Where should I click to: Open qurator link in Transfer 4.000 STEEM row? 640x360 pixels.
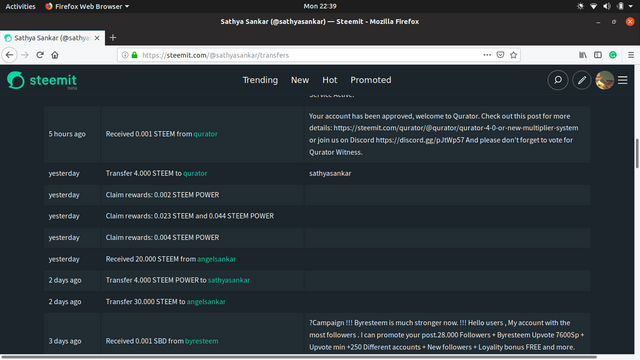pos(195,173)
